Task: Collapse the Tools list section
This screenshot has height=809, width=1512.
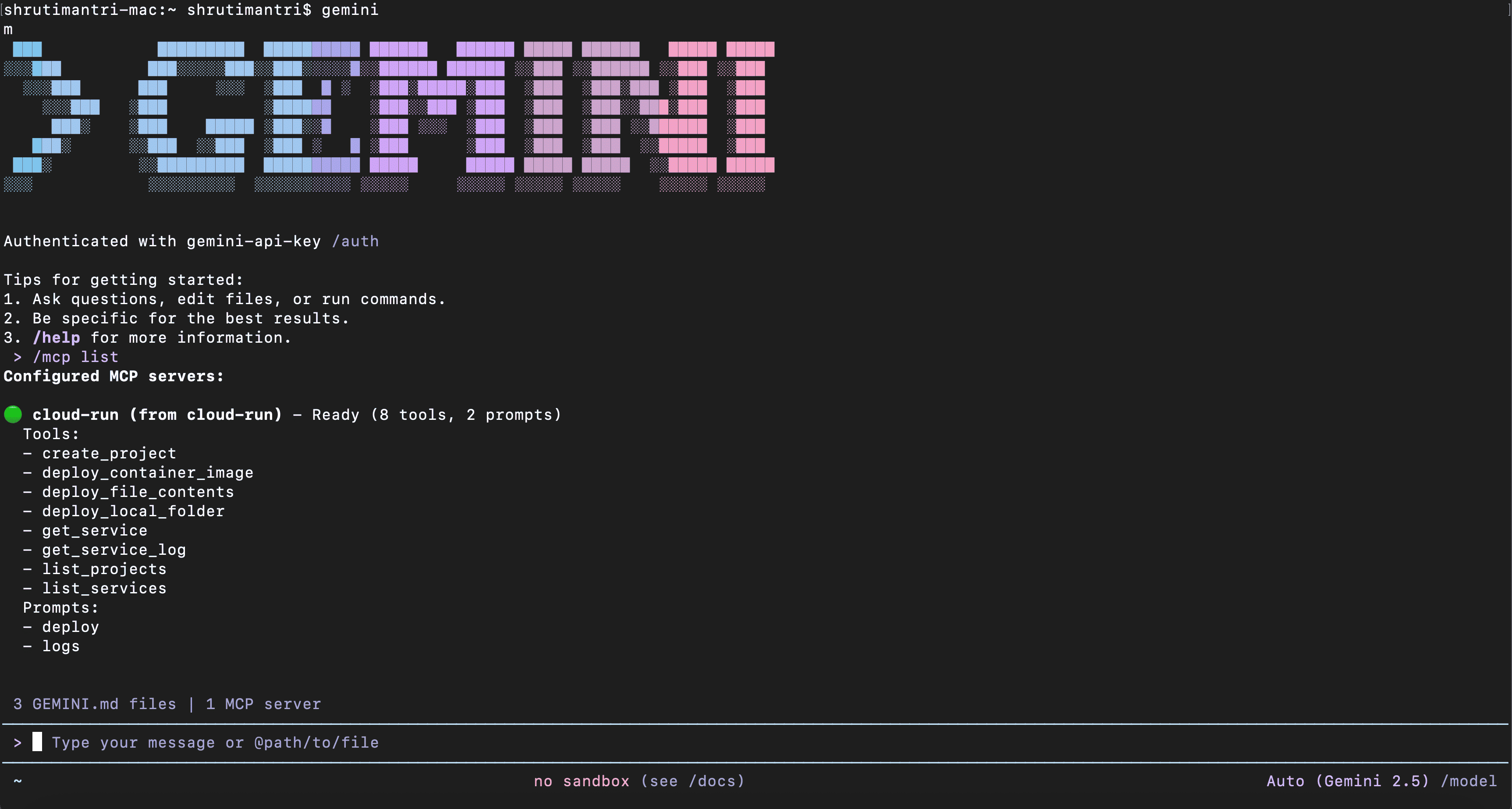Action: (51, 433)
